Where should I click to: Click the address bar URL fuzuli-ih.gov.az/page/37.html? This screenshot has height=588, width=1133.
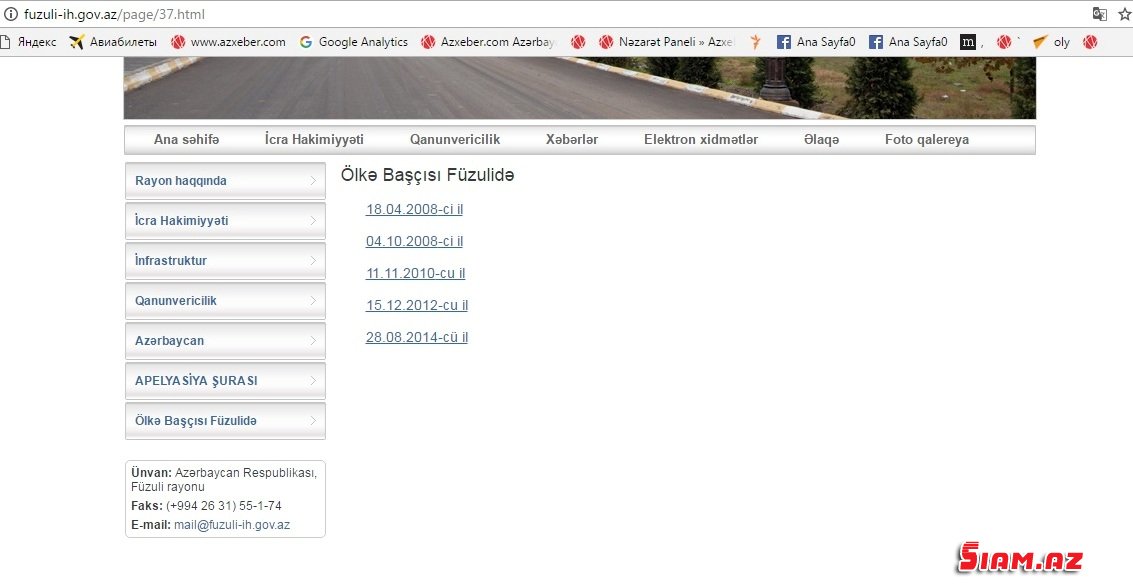pyautogui.click(x=114, y=14)
